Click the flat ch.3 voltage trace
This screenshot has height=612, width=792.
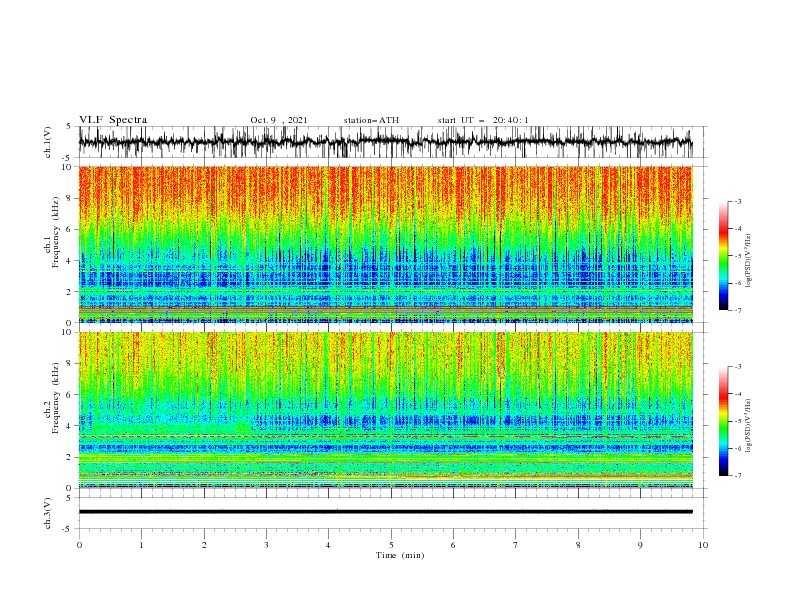coord(385,512)
